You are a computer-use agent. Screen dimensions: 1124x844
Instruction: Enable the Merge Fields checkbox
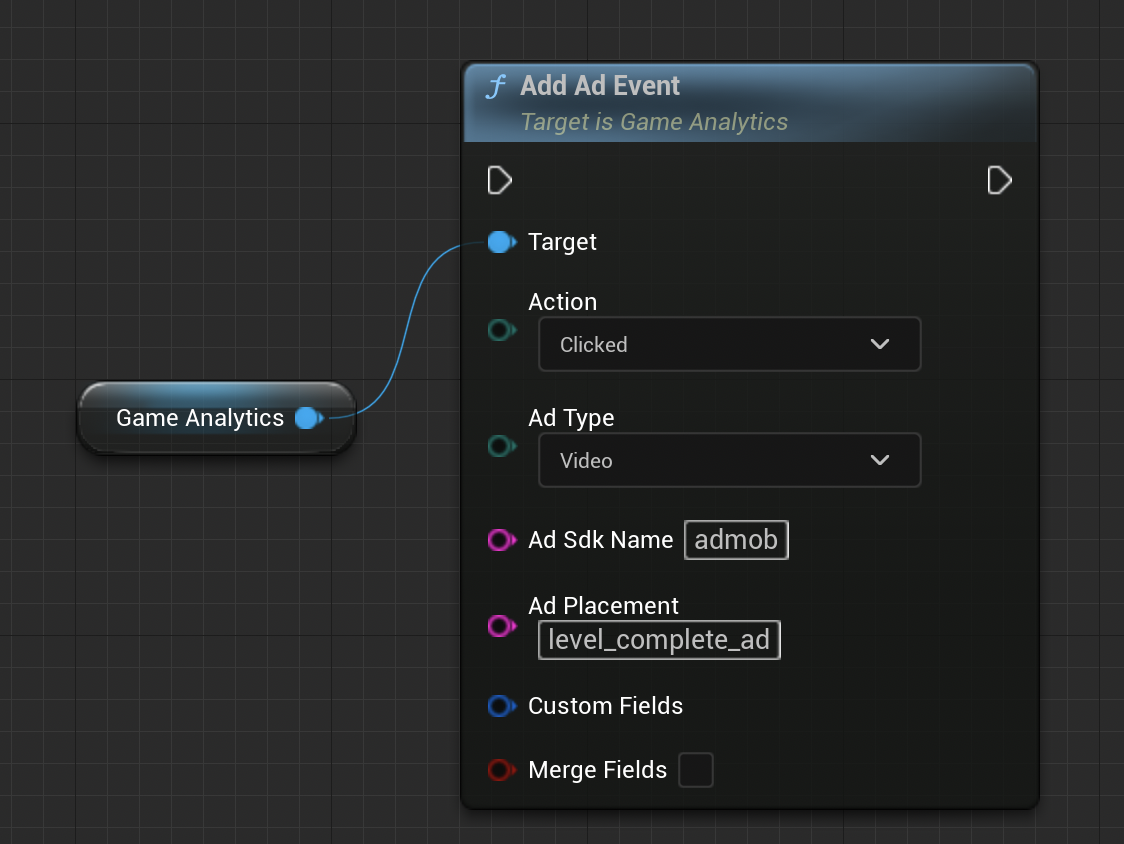tap(696, 770)
